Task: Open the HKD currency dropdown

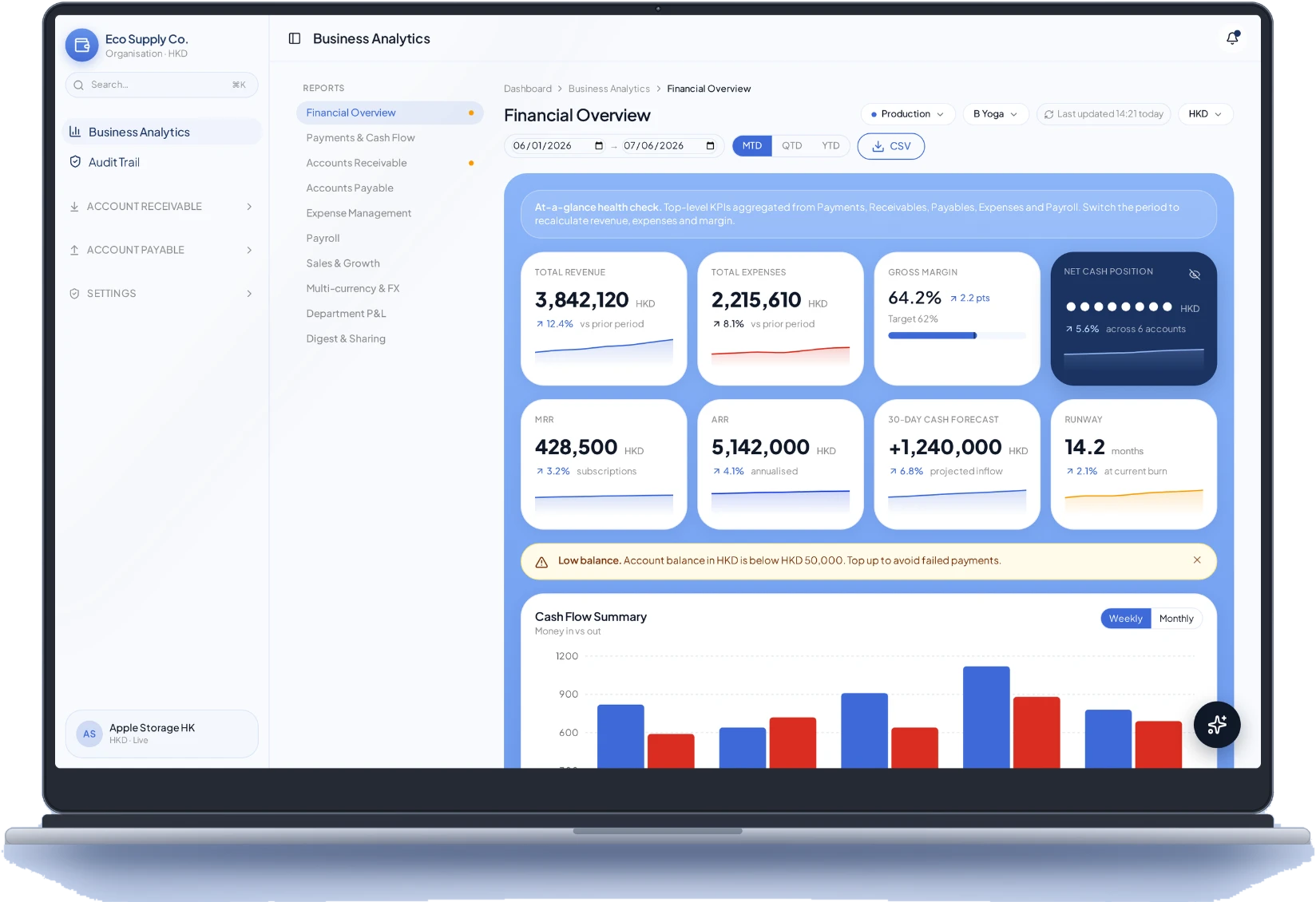Action: click(1205, 114)
